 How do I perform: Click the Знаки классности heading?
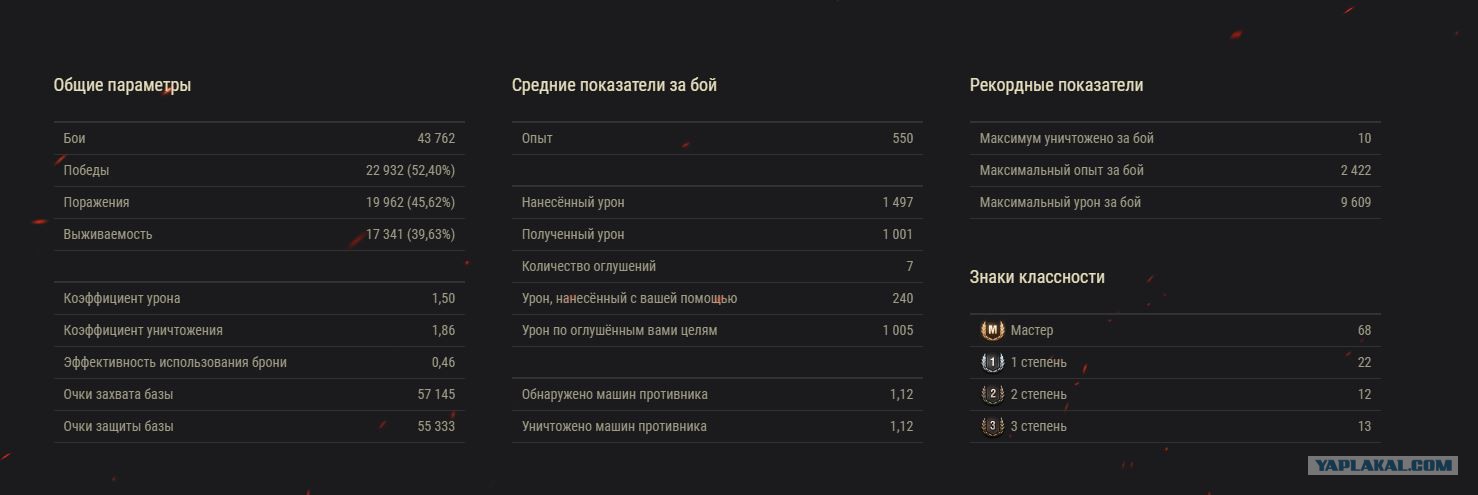tap(1037, 277)
